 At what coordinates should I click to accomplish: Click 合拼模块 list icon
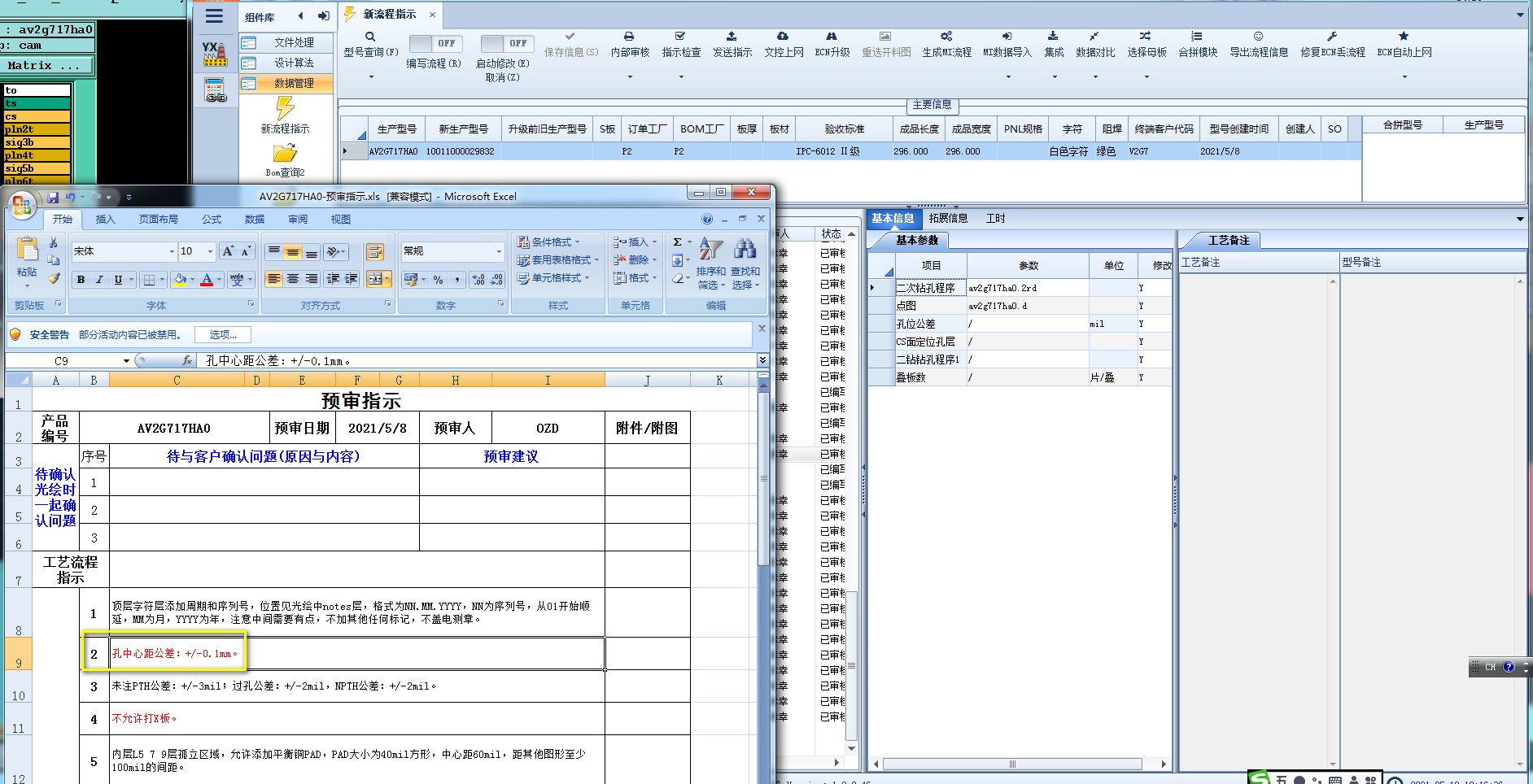(x=1197, y=37)
